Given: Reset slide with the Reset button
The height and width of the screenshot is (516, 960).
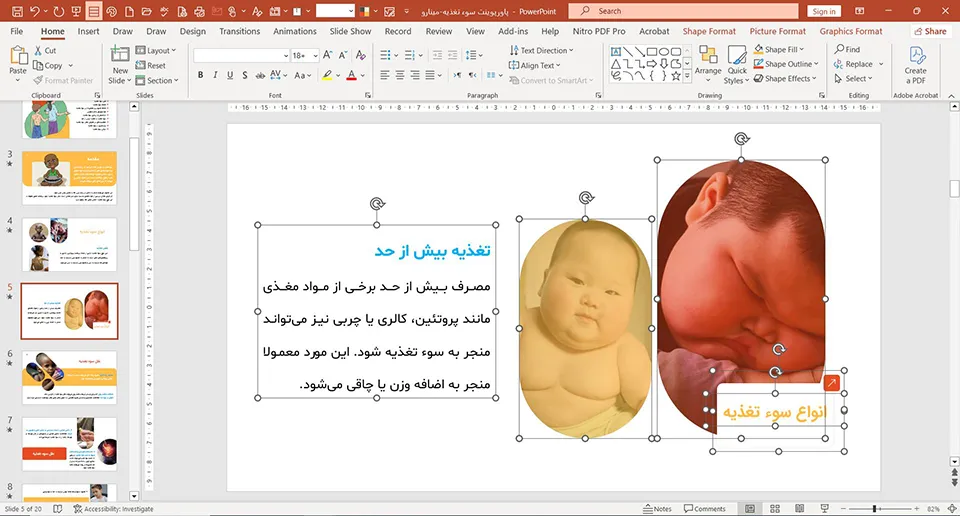Looking at the screenshot, I should (x=151, y=65).
